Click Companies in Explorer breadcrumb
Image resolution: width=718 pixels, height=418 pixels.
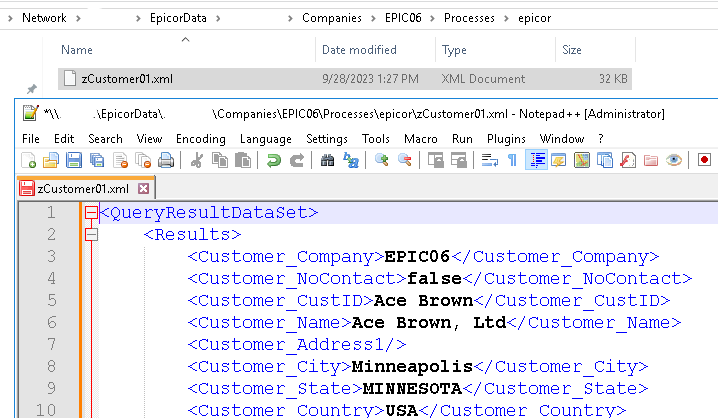pos(332,18)
